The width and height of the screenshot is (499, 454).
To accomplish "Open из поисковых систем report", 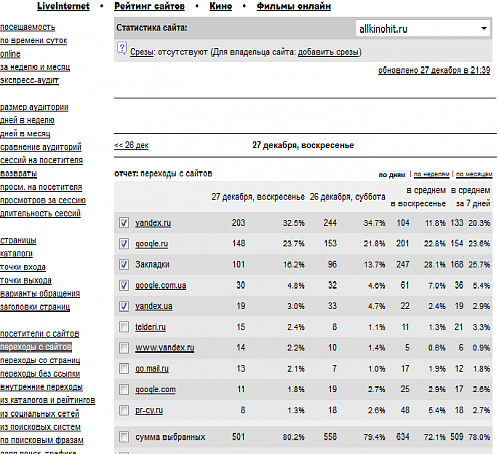I will (40, 427).
